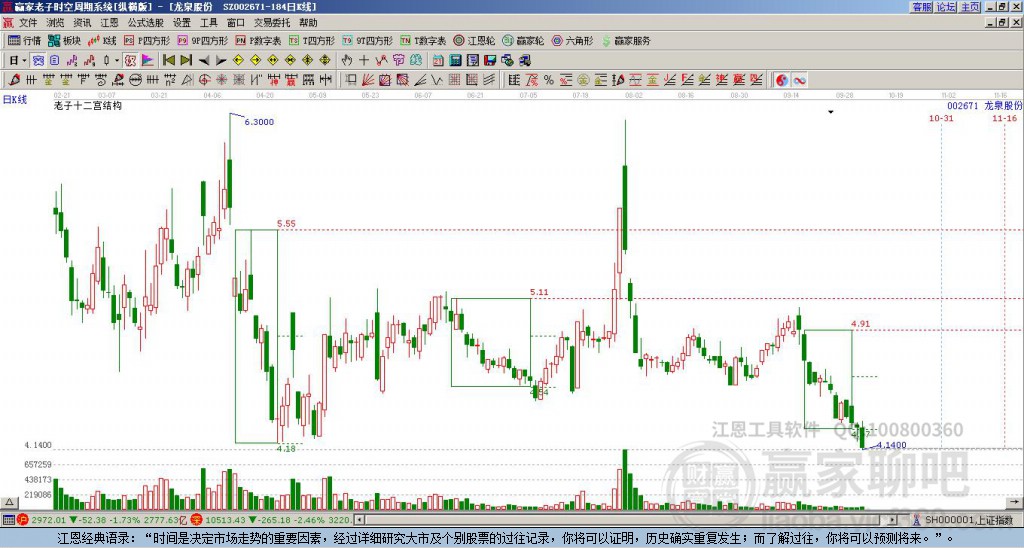The width and height of the screenshot is (1024, 548).
Task: Open the 9P四方形 tool
Action: pyautogui.click(x=203, y=40)
